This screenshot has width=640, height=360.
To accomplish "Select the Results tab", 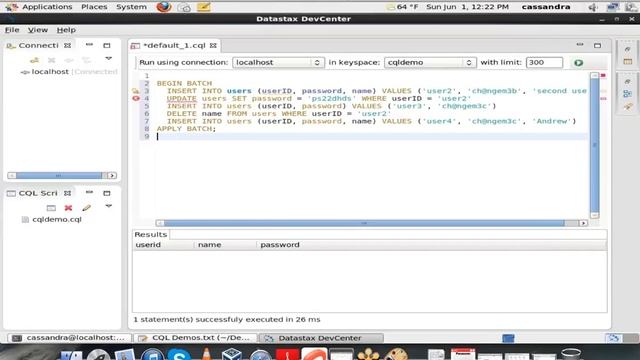I will [x=151, y=234].
